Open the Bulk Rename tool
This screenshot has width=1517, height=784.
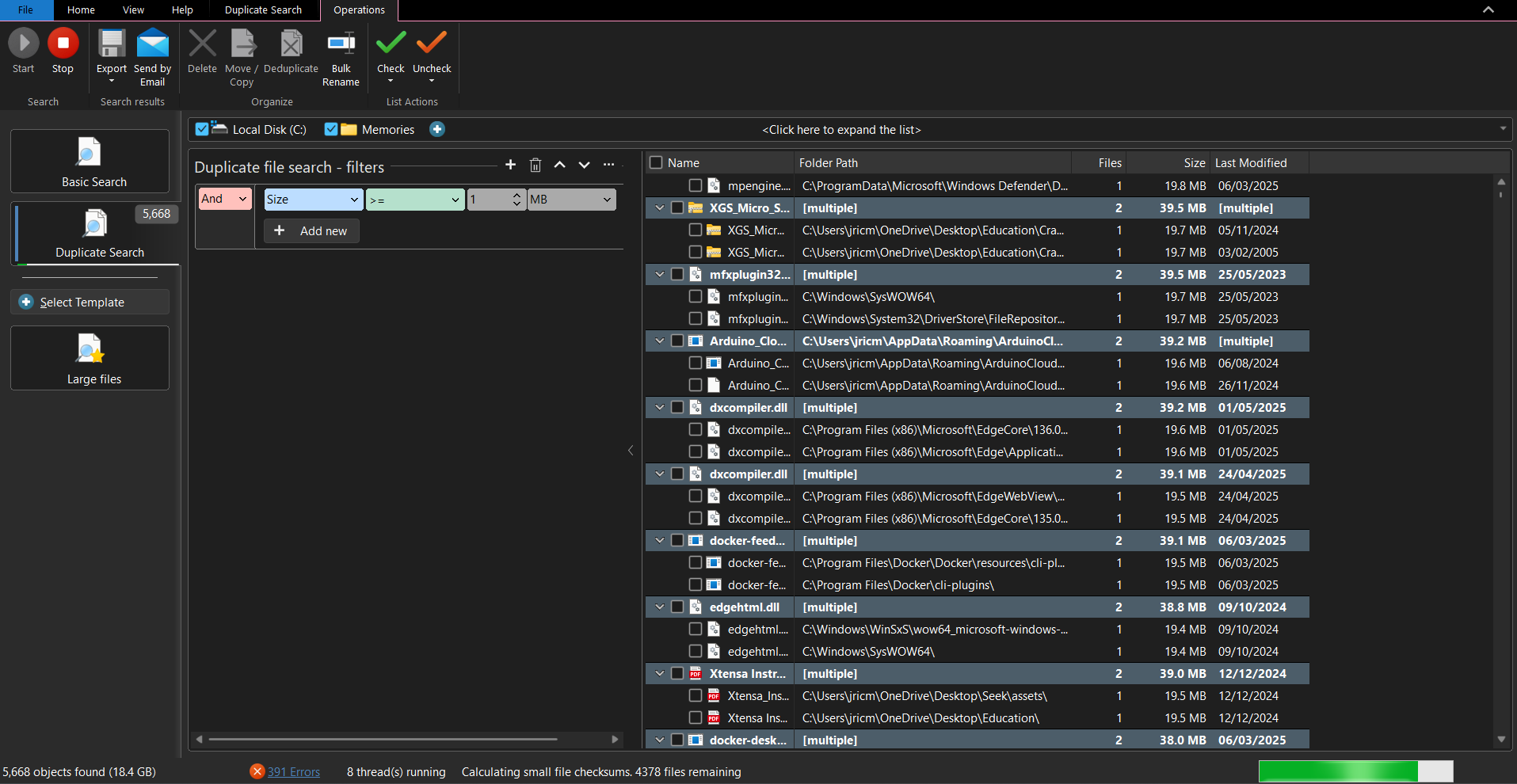pyautogui.click(x=341, y=44)
